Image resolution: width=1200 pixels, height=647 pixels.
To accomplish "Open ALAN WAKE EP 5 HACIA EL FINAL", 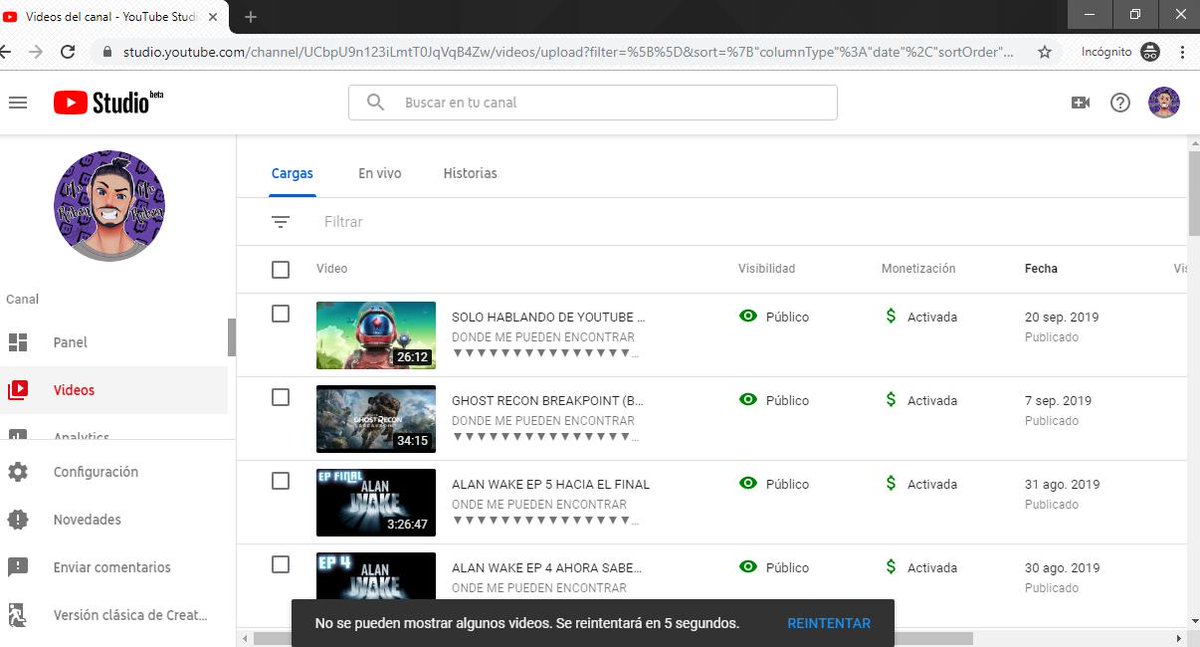I will (x=551, y=484).
